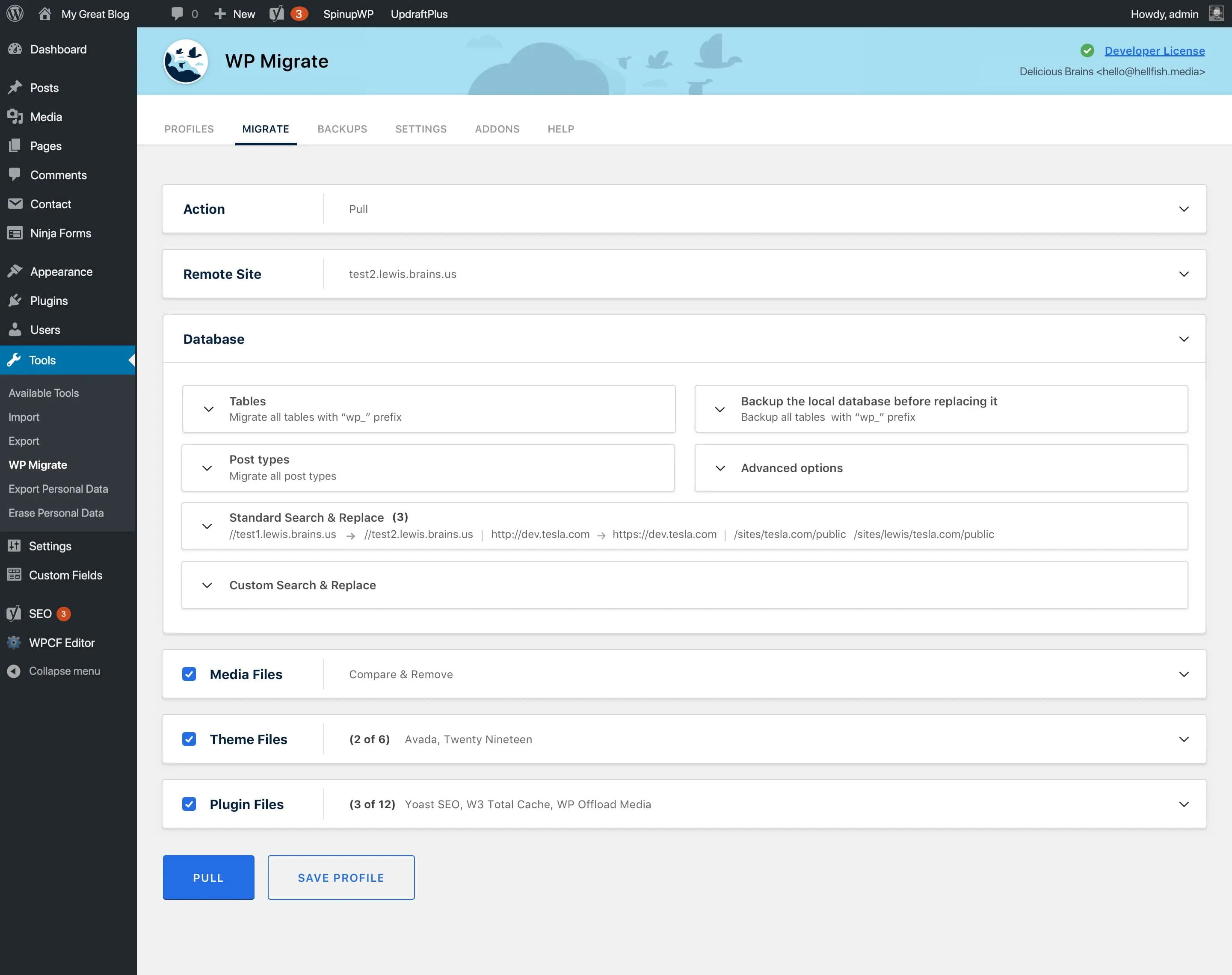Open the comments bubble in the admin bar
The height and width of the screenshot is (975, 1232).
177,14
